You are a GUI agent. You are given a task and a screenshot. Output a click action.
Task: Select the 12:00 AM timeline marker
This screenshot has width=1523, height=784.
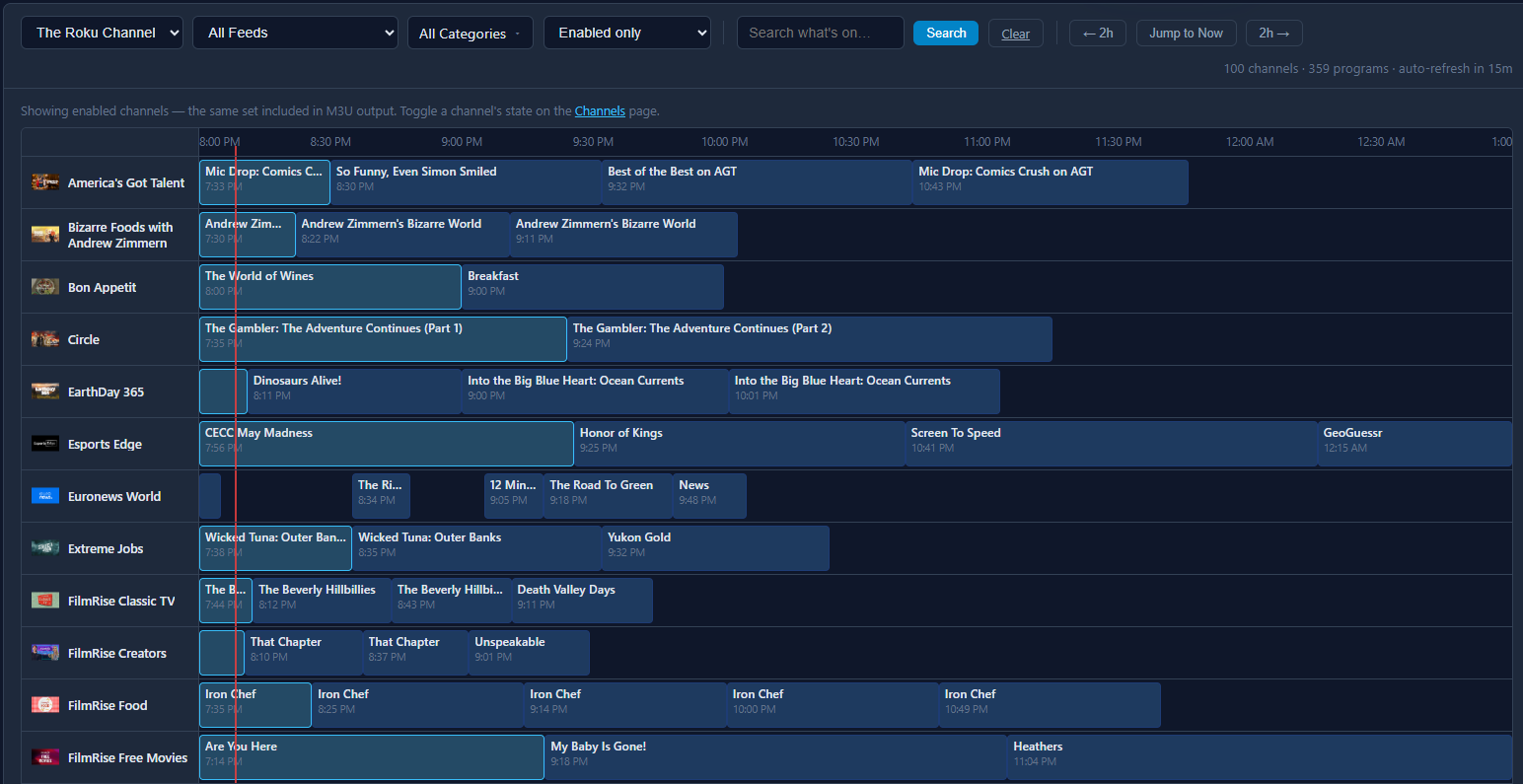click(1250, 142)
